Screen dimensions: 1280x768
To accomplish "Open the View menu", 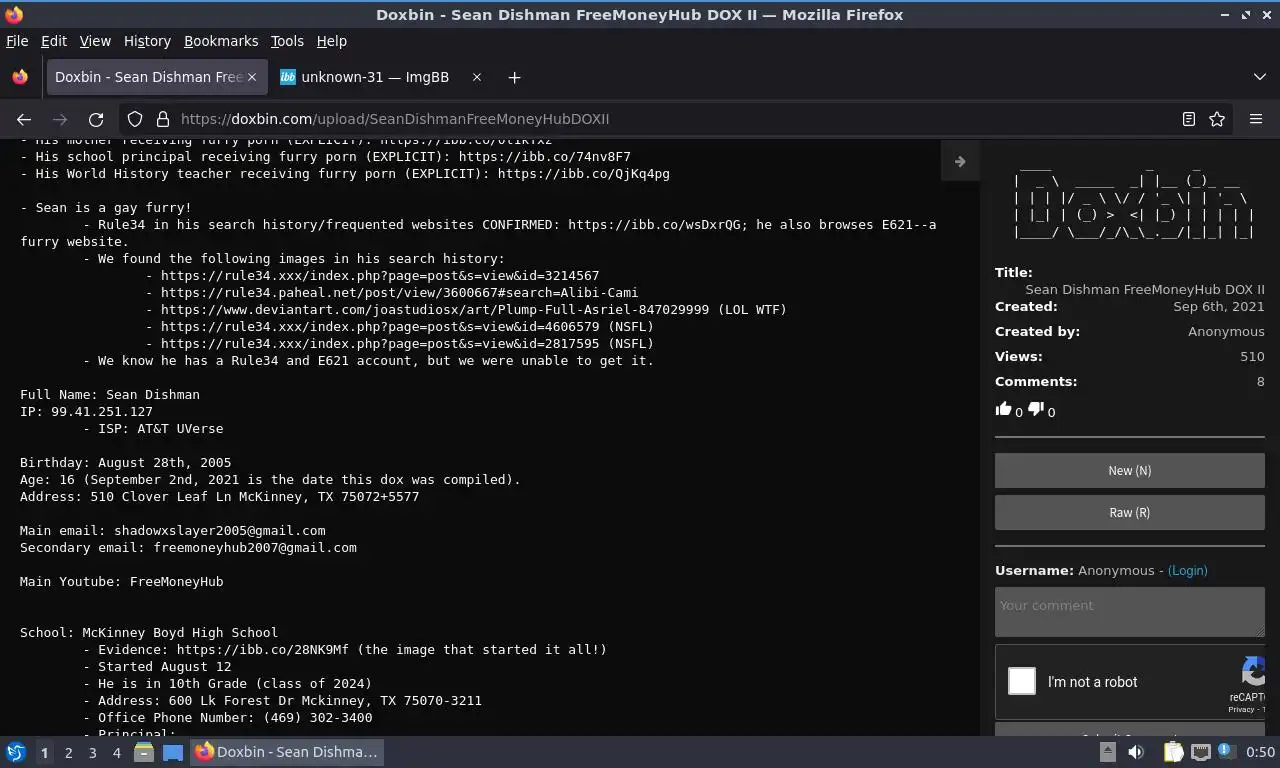I will (95, 41).
